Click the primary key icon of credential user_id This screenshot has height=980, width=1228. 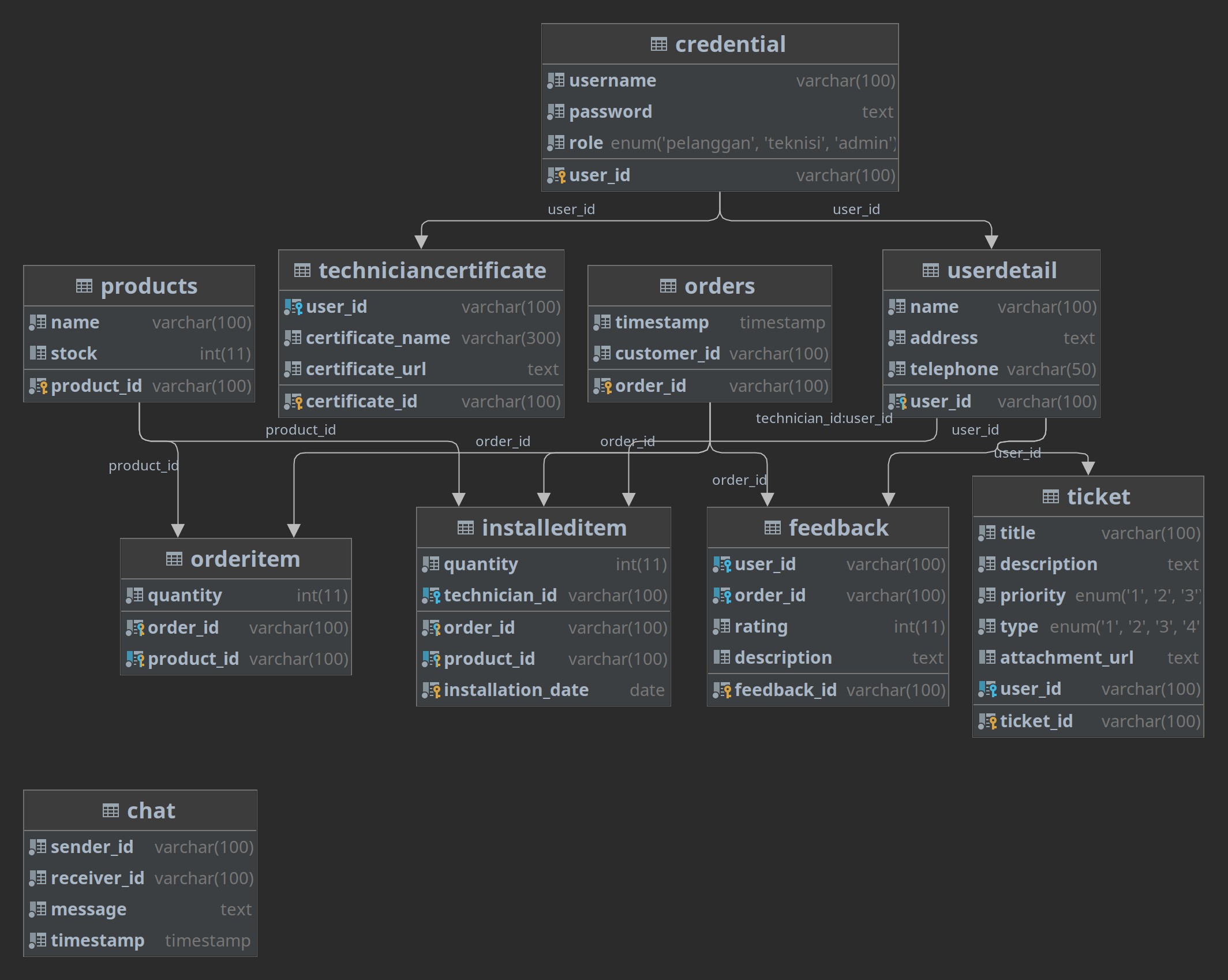[556, 175]
